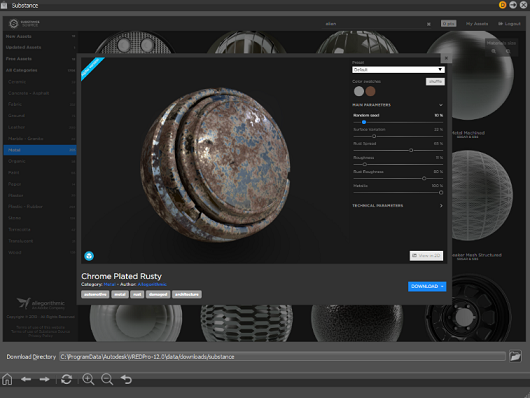This screenshot has width=532, height=398.
Task: Adjust the Surface variation slider
Action: 374,136
